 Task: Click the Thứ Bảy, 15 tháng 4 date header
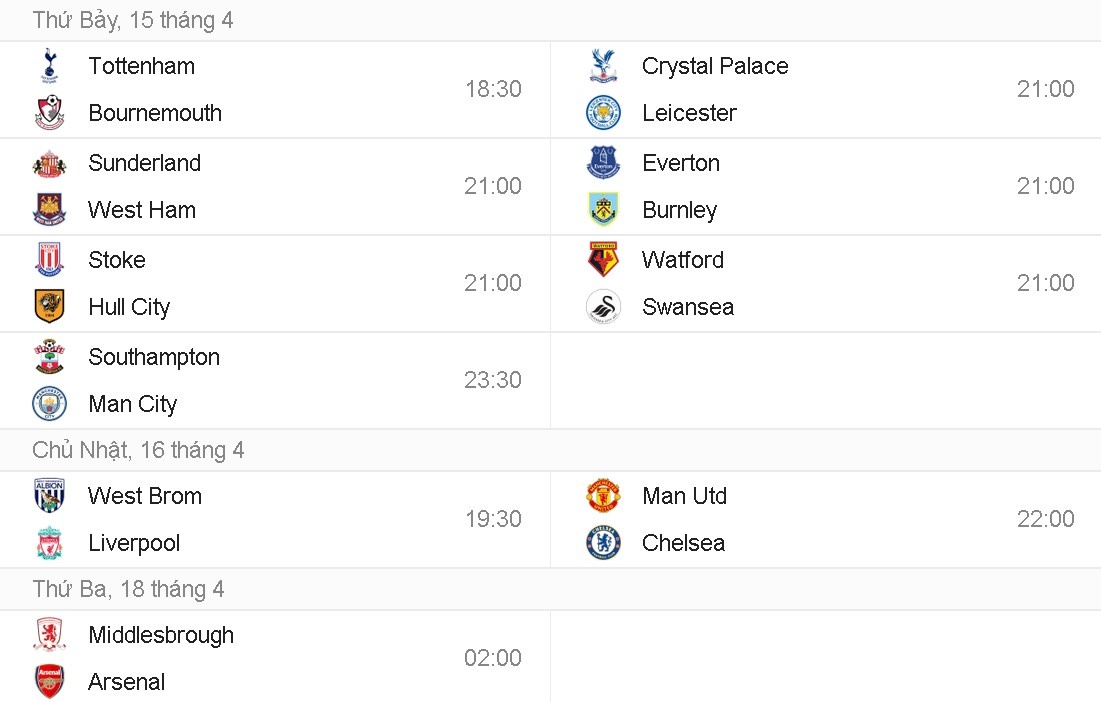pyautogui.click(x=134, y=19)
